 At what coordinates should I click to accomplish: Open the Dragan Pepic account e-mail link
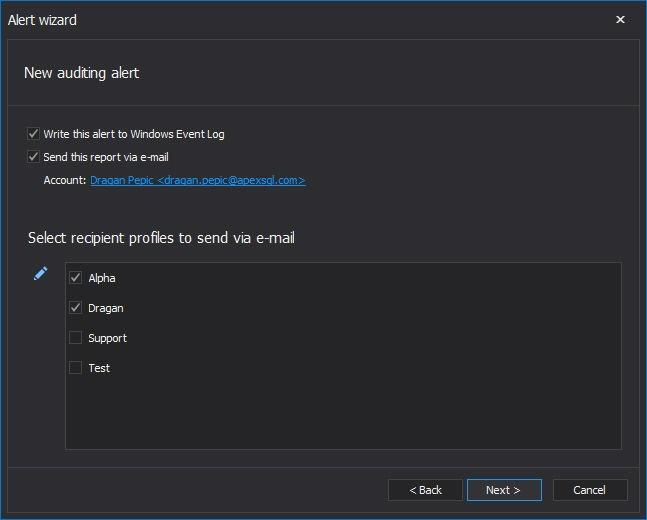[x=198, y=180]
